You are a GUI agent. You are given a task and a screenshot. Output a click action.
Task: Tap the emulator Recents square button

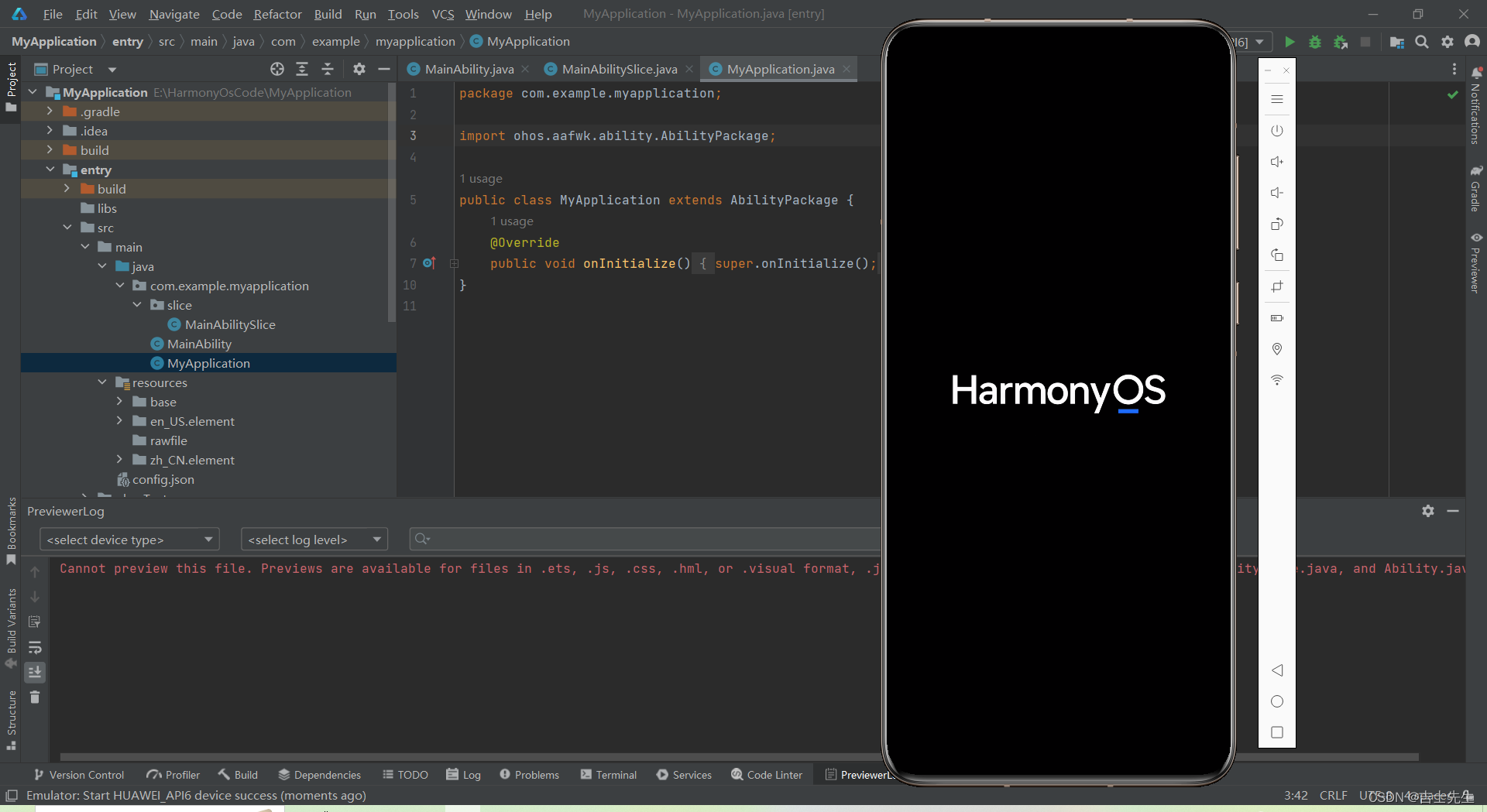[1277, 732]
